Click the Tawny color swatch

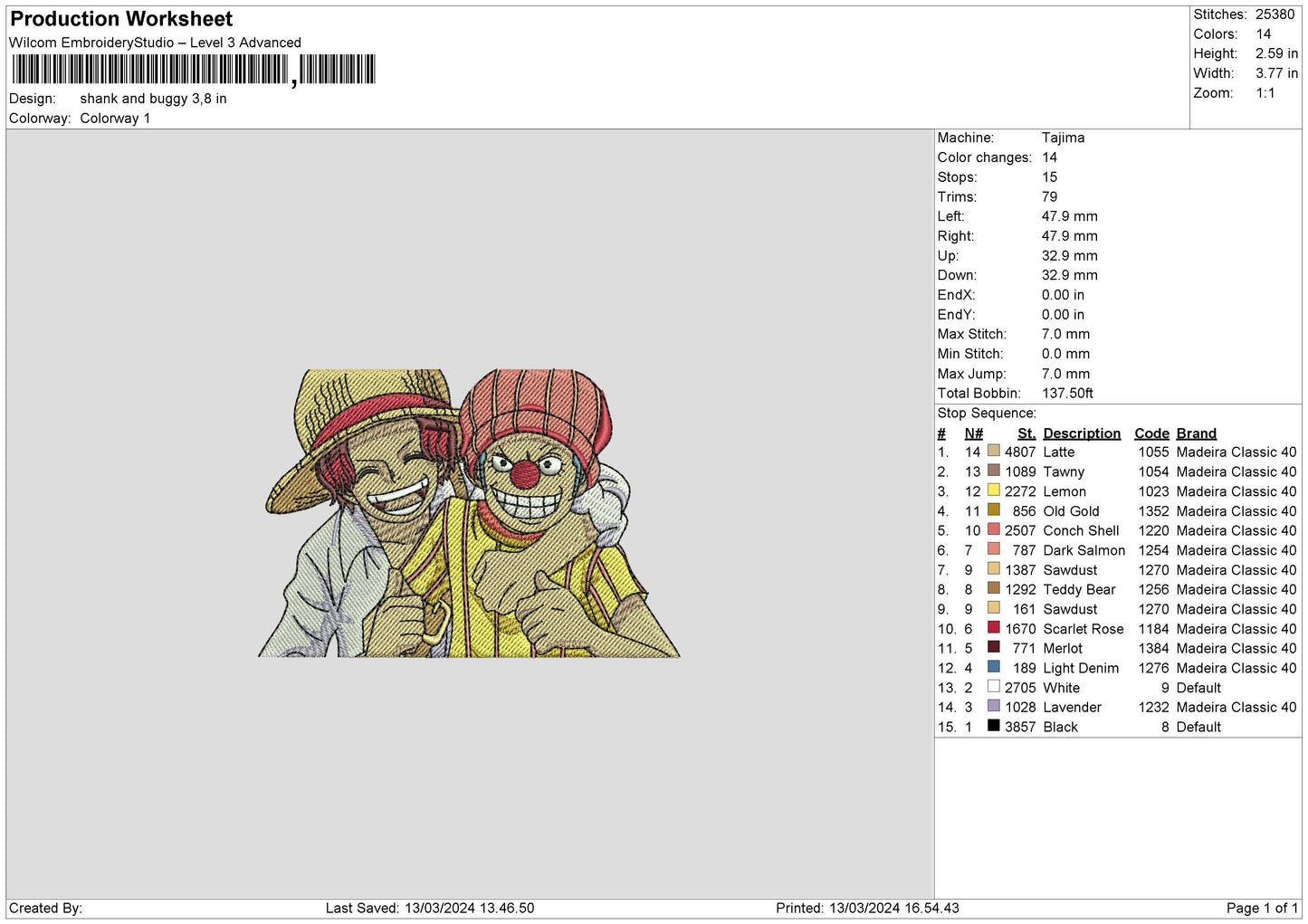click(x=993, y=471)
